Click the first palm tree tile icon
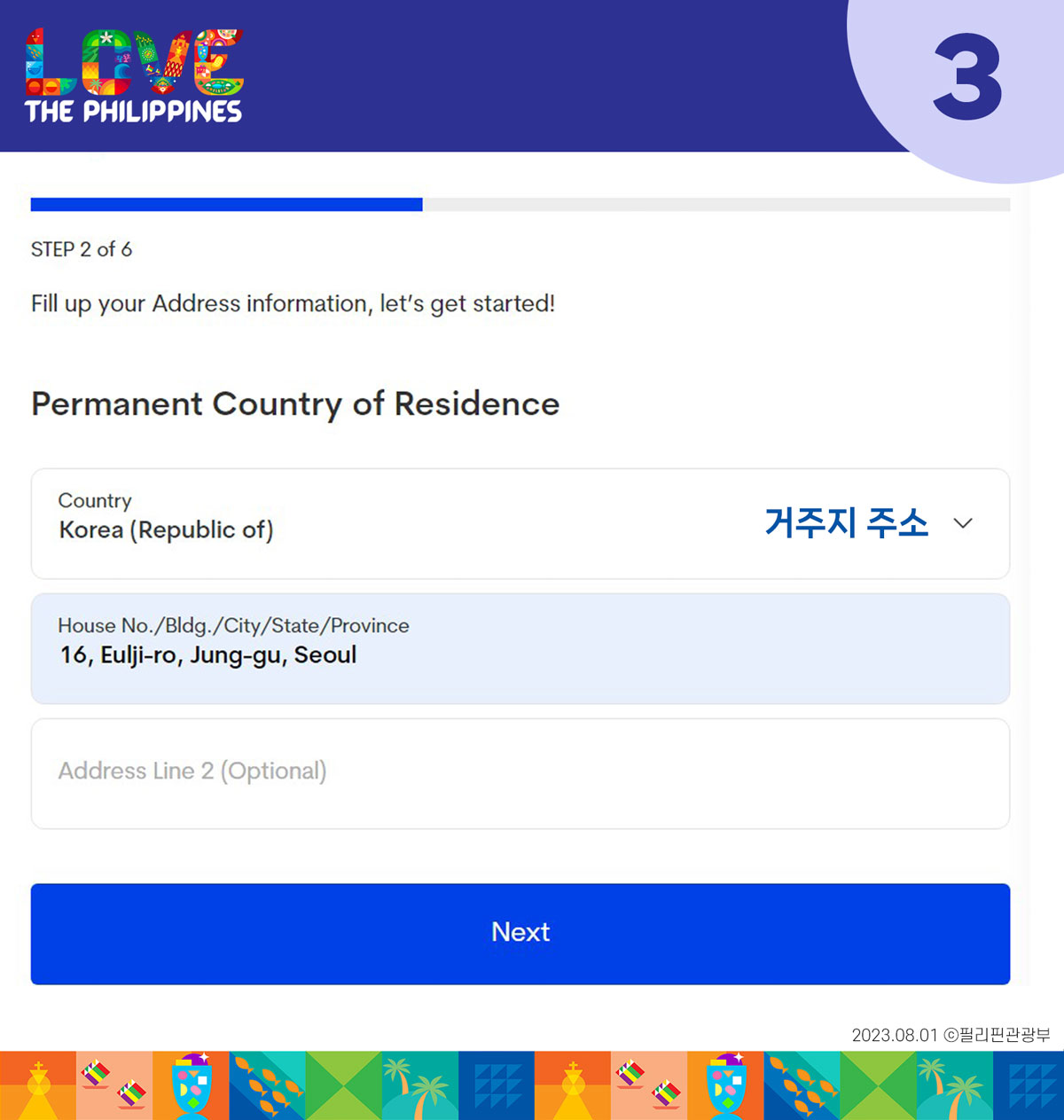This screenshot has height=1120, width=1064. pos(420,1085)
